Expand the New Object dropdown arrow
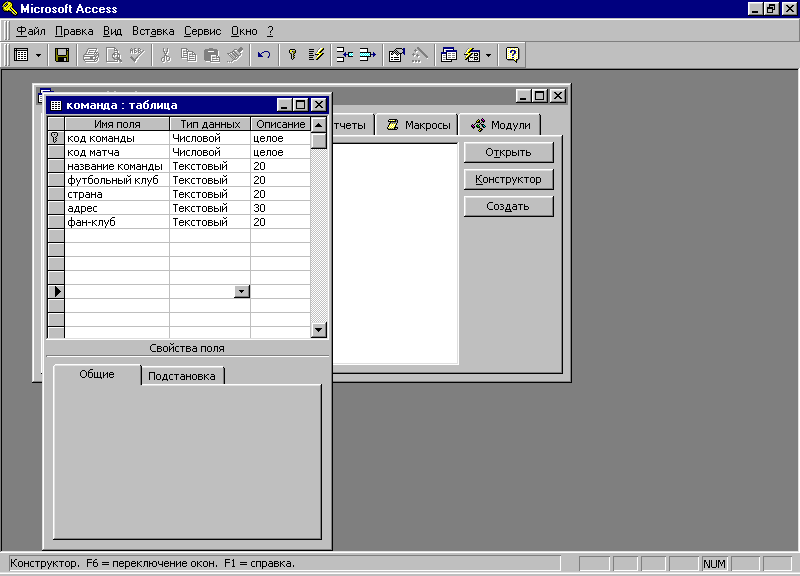Viewport: 800px width, 576px height. (488, 55)
